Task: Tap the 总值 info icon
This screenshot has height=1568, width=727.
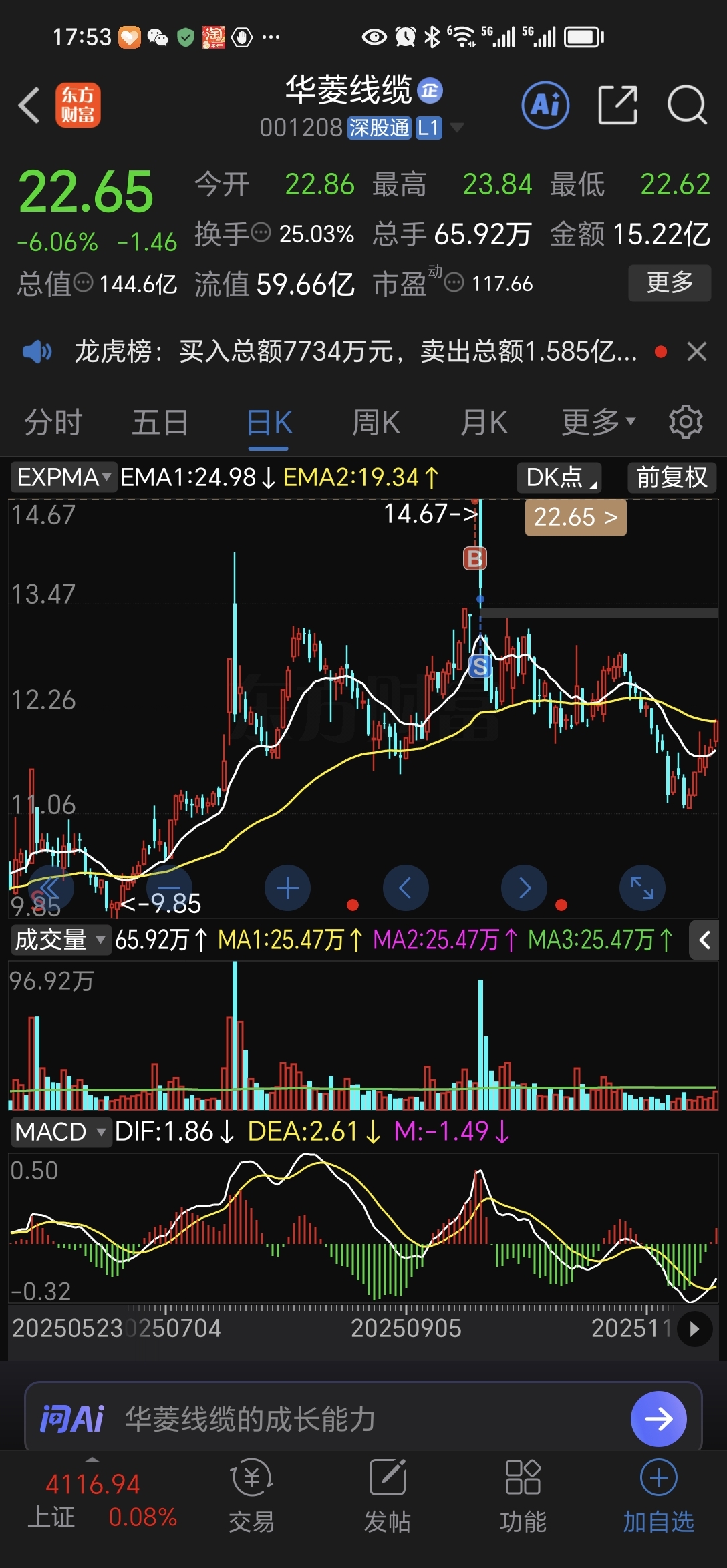Action: click(x=83, y=283)
